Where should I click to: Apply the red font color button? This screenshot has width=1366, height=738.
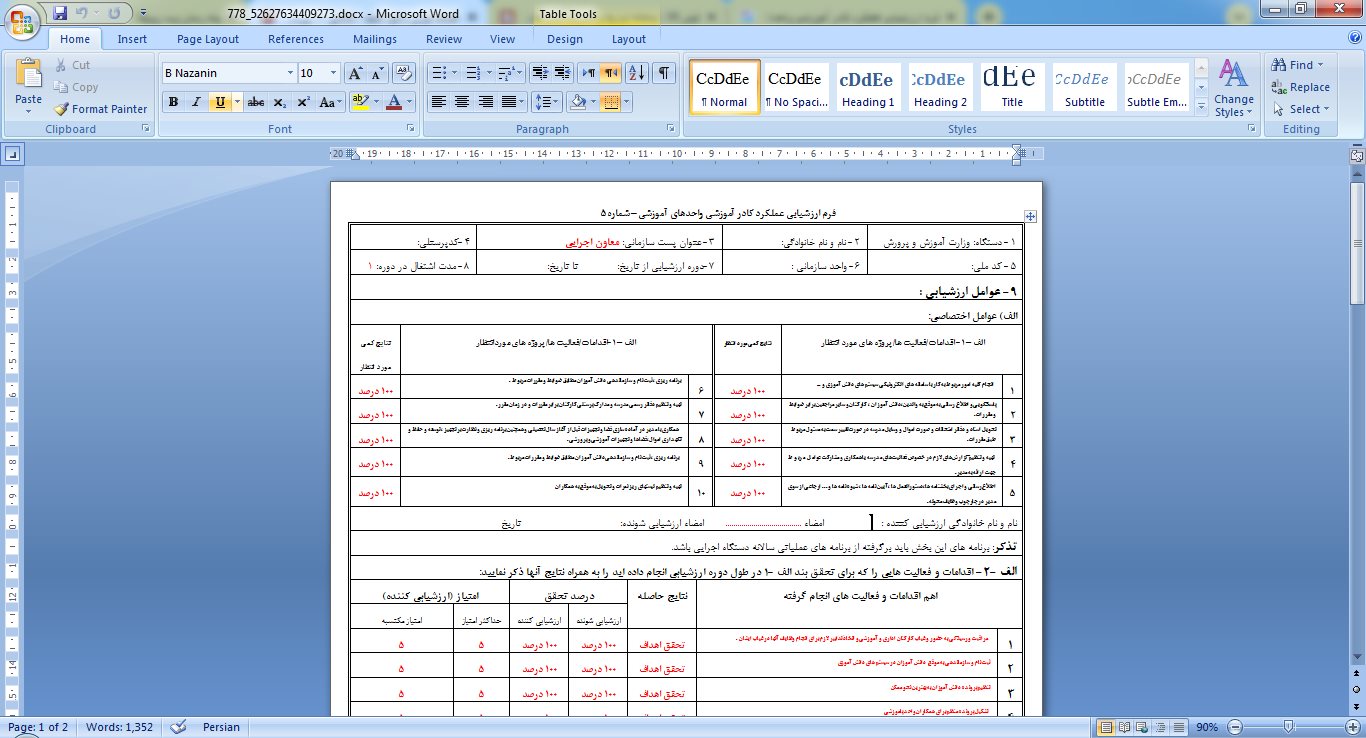(x=395, y=102)
